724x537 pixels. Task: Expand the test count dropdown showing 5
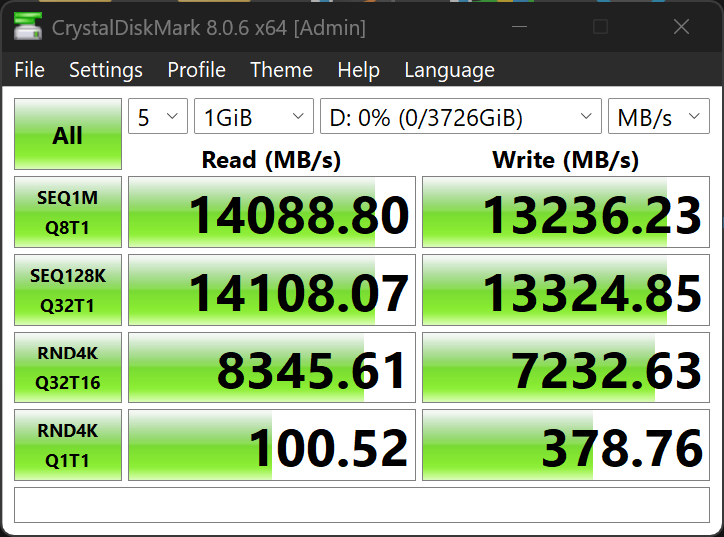[x=158, y=116]
